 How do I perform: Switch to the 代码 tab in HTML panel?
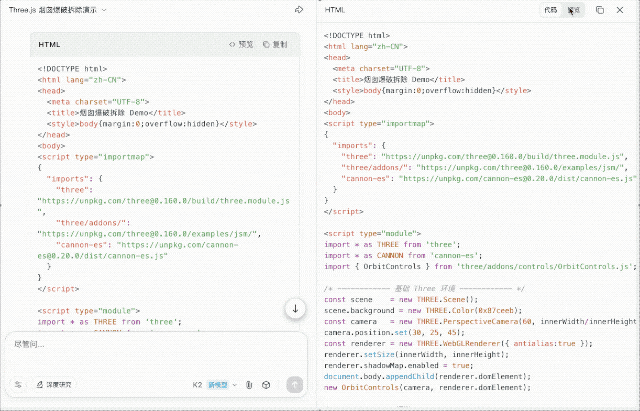coord(551,10)
